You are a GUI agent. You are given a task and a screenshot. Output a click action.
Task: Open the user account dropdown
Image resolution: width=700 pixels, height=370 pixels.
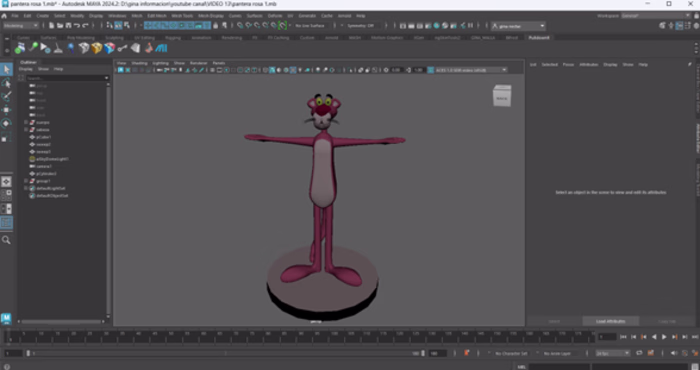[518, 26]
